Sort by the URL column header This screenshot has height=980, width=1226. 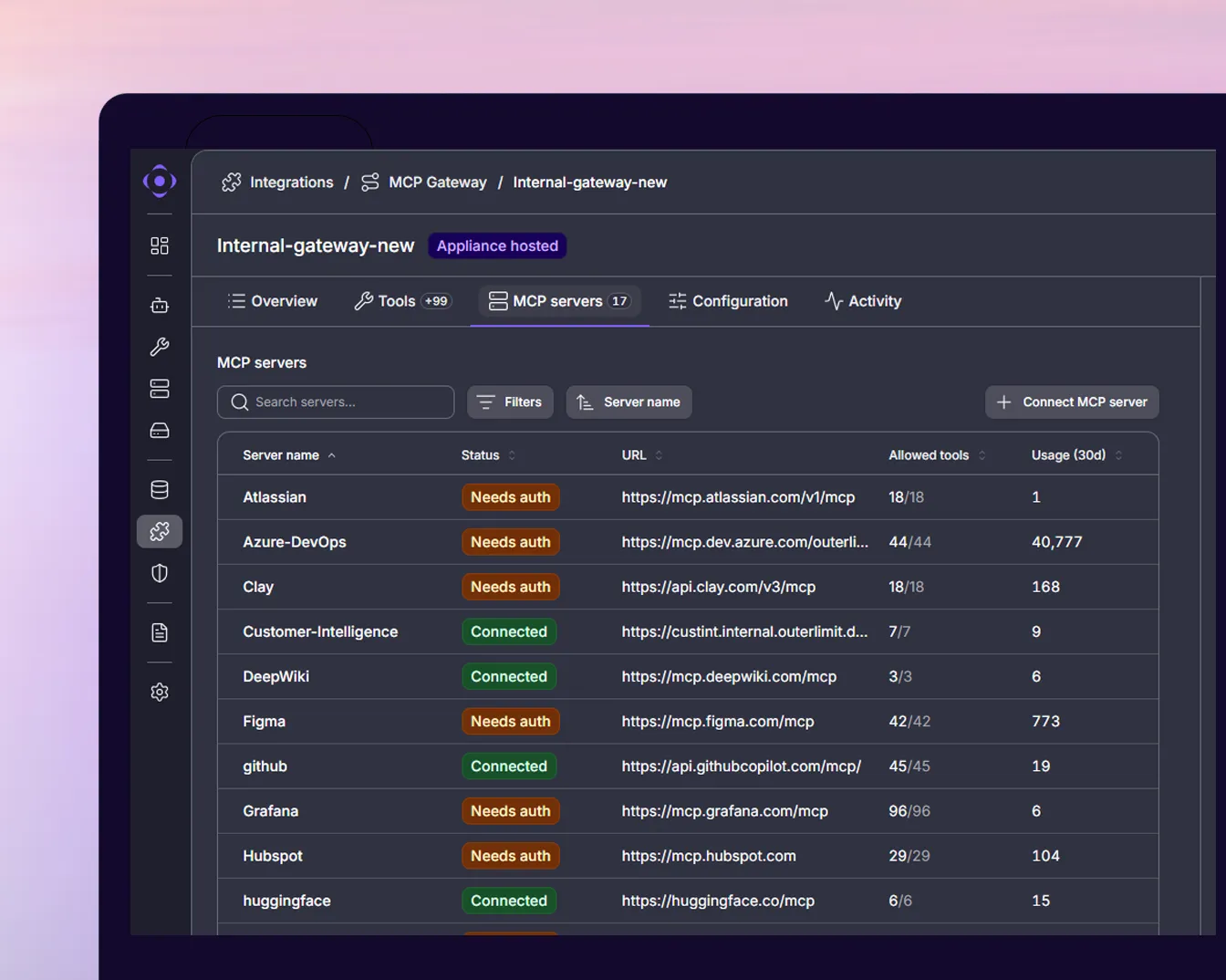pyautogui.click(x=642, y=455)
